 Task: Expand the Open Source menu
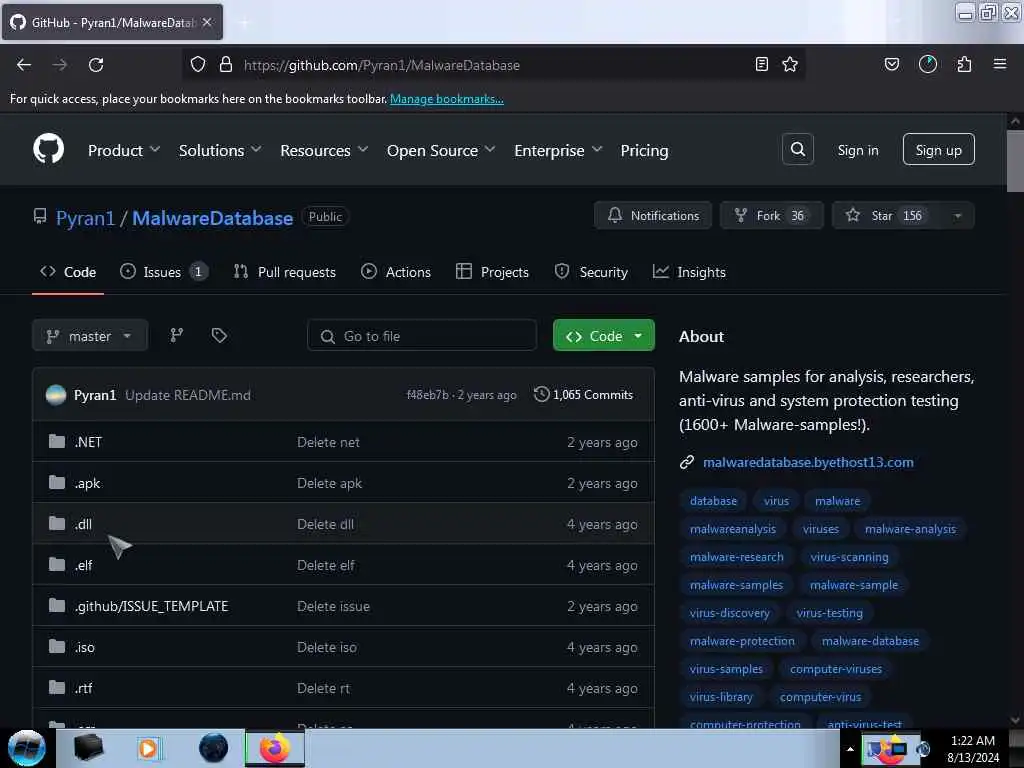[x=441, y=151]
